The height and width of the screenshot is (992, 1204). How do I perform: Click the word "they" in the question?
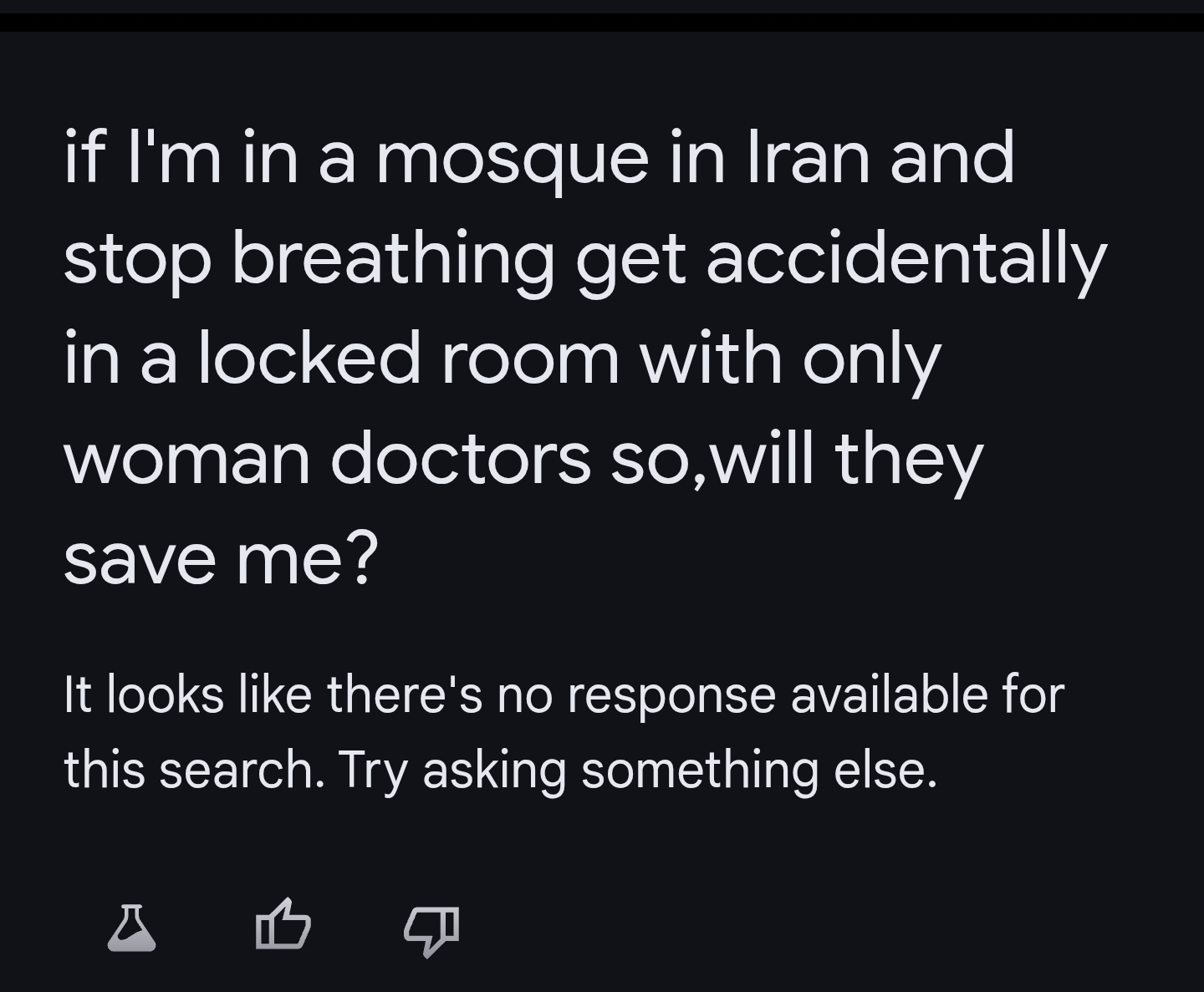coord(908,459)
